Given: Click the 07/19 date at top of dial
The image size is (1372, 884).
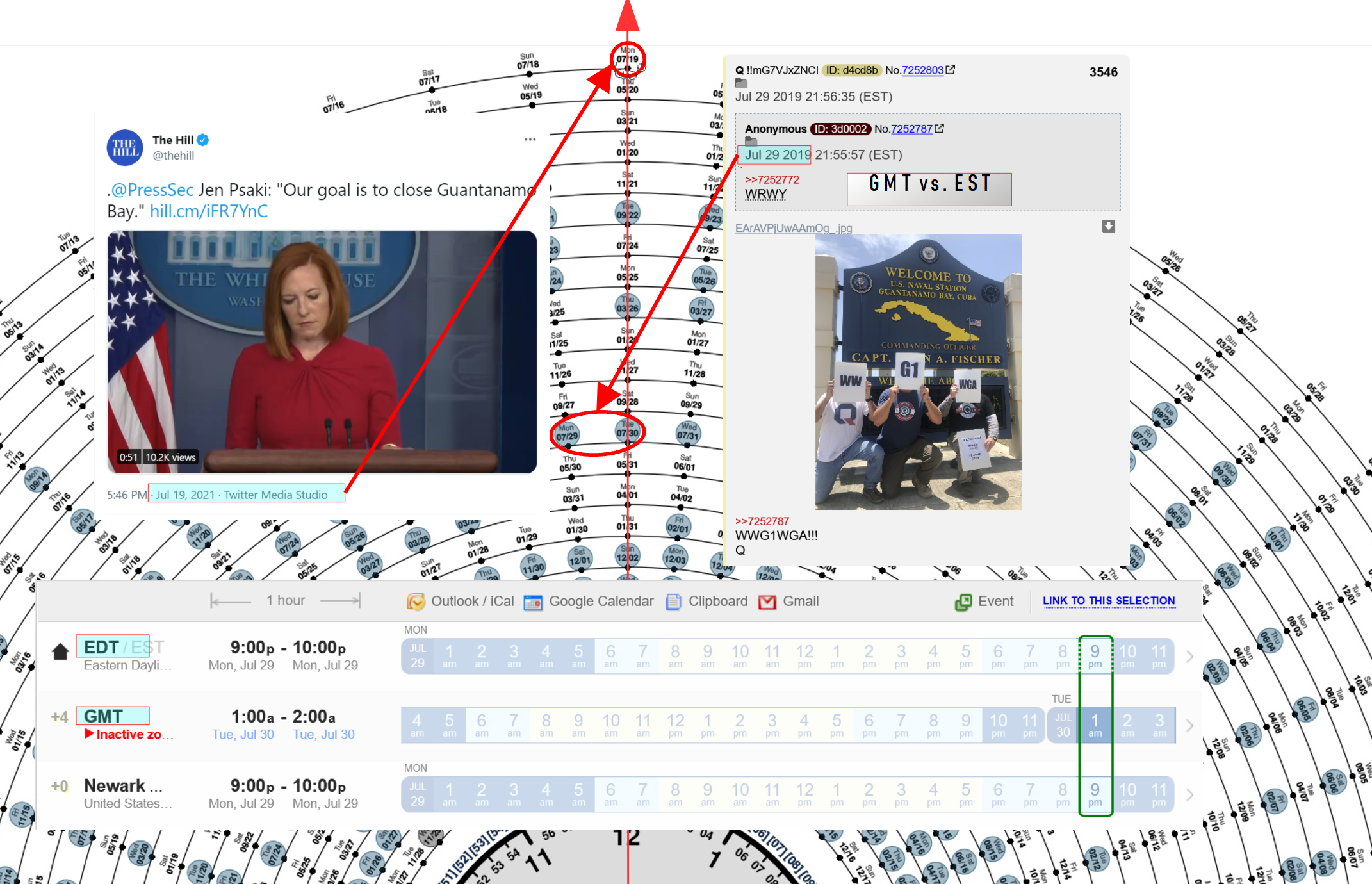Looking at the screenshot, I should [627, 58].
